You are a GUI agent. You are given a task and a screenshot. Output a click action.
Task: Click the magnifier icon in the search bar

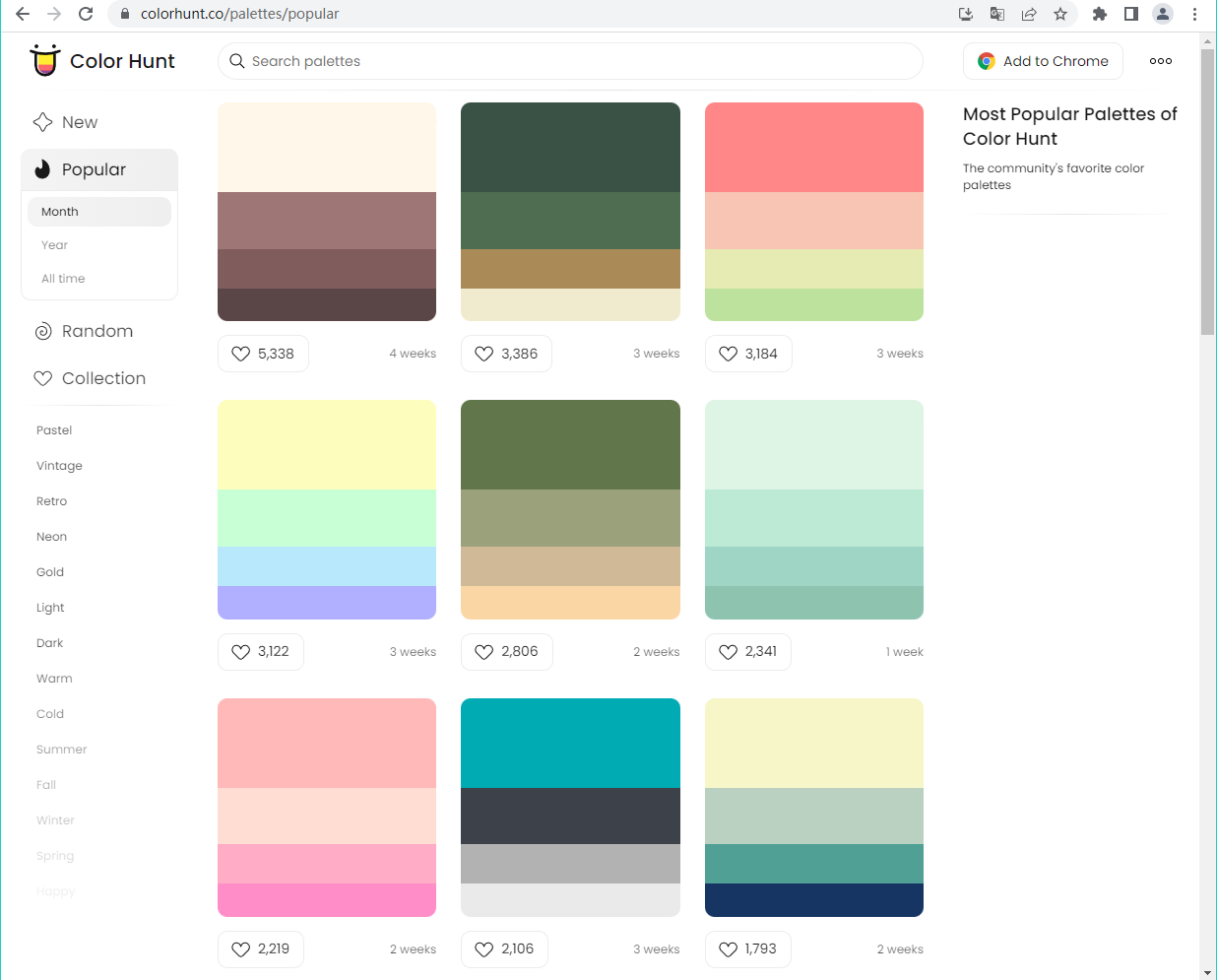pyautogui.click(x=237, y=61)
